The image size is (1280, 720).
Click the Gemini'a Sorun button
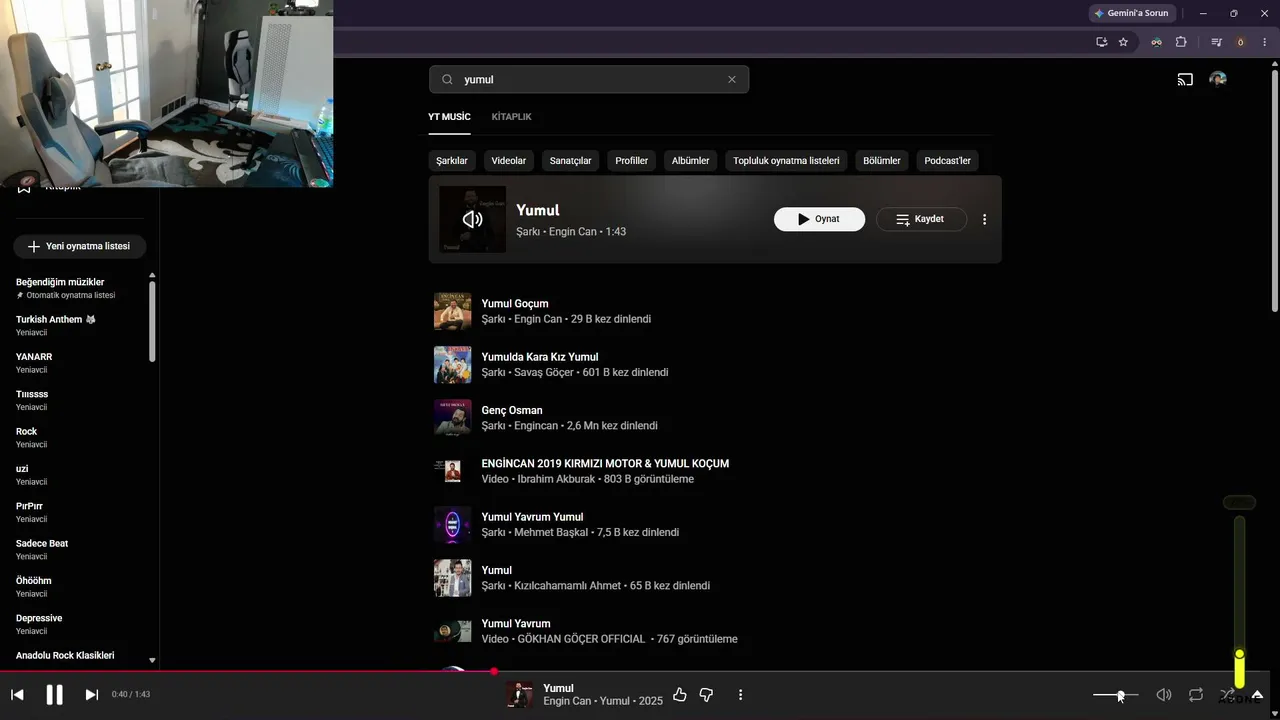pos(1131,13)
